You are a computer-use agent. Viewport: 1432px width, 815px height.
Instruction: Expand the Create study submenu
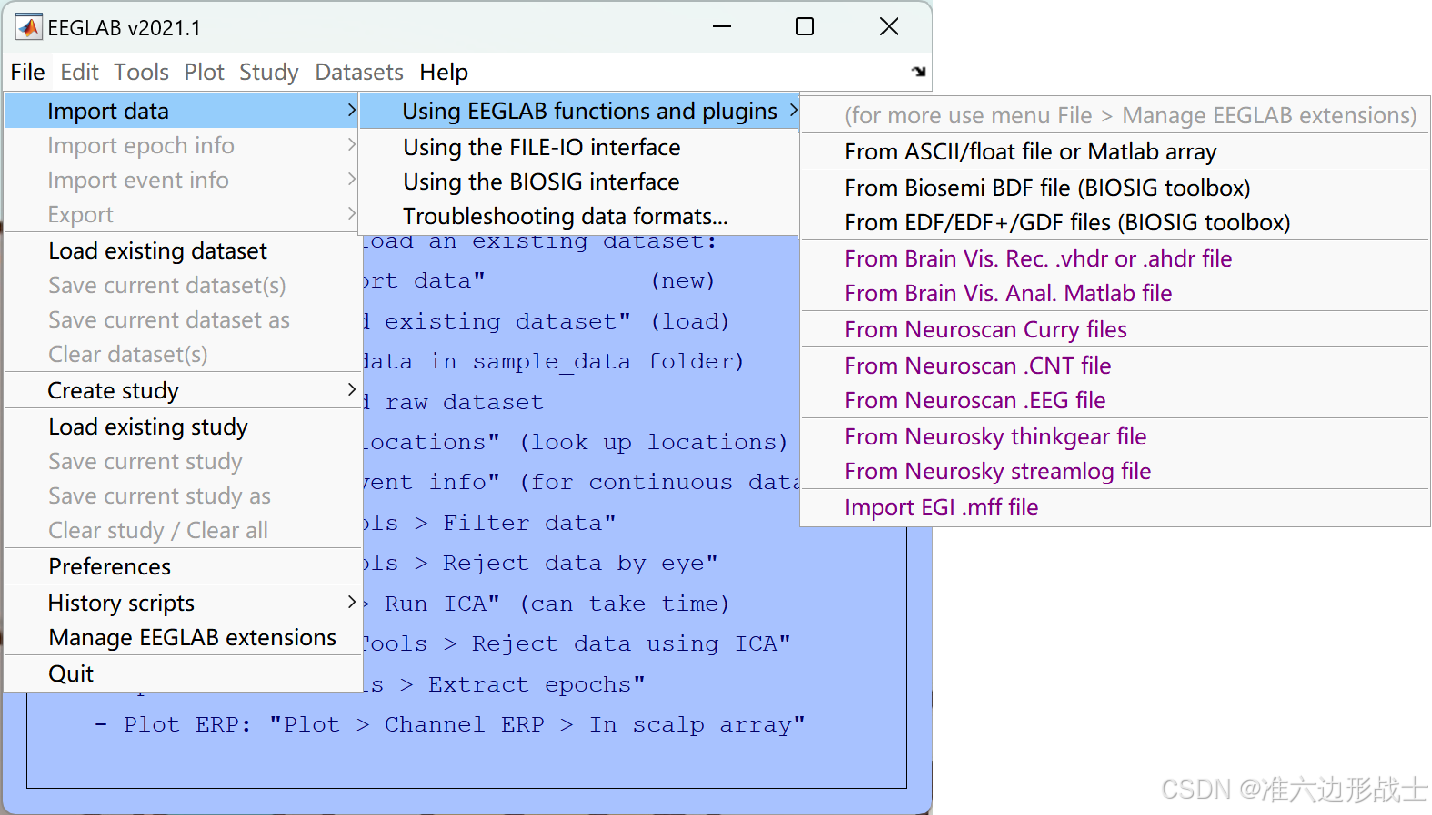point(183,390)
